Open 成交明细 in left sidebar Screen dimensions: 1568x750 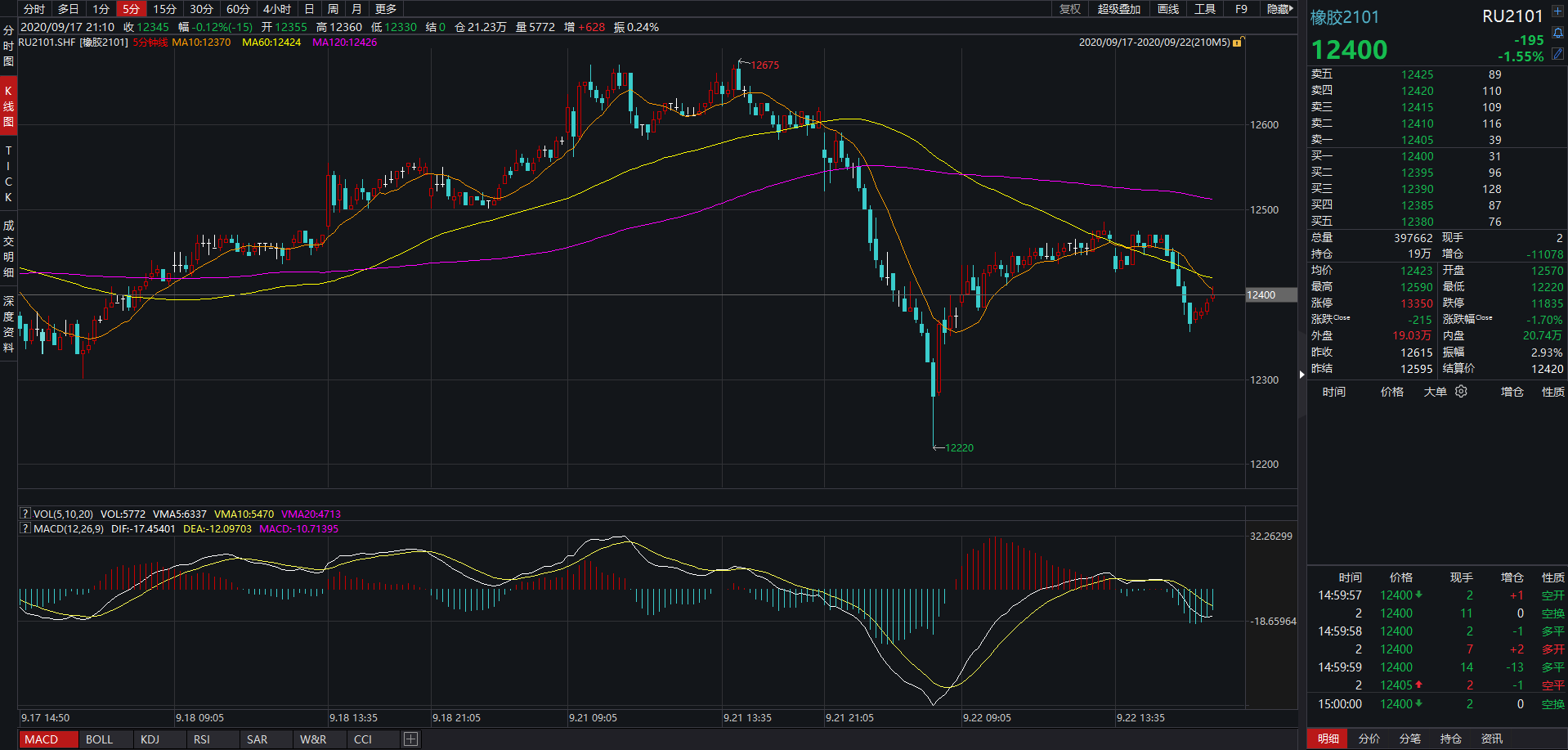pos(8,249)
